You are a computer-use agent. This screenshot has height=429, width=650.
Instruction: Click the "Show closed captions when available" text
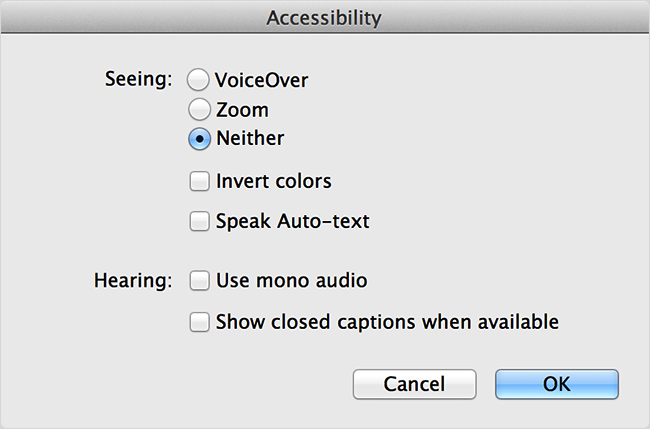(x=386, y=322)
